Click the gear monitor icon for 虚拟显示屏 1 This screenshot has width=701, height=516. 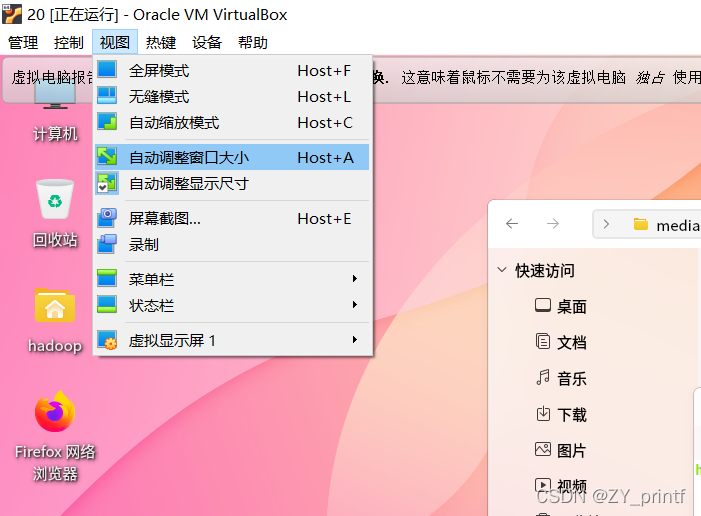pyautogui.click(x=107, y=340)
